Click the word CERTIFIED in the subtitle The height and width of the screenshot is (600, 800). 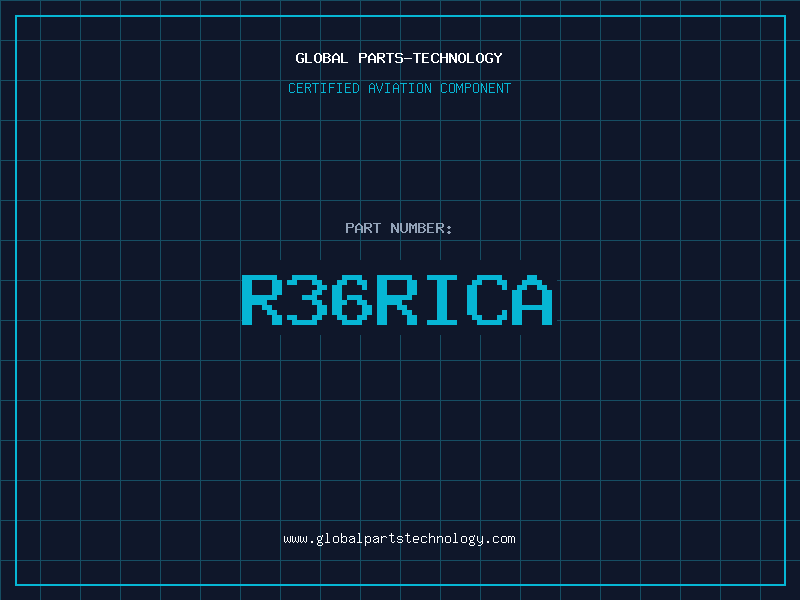pos(324,88)
